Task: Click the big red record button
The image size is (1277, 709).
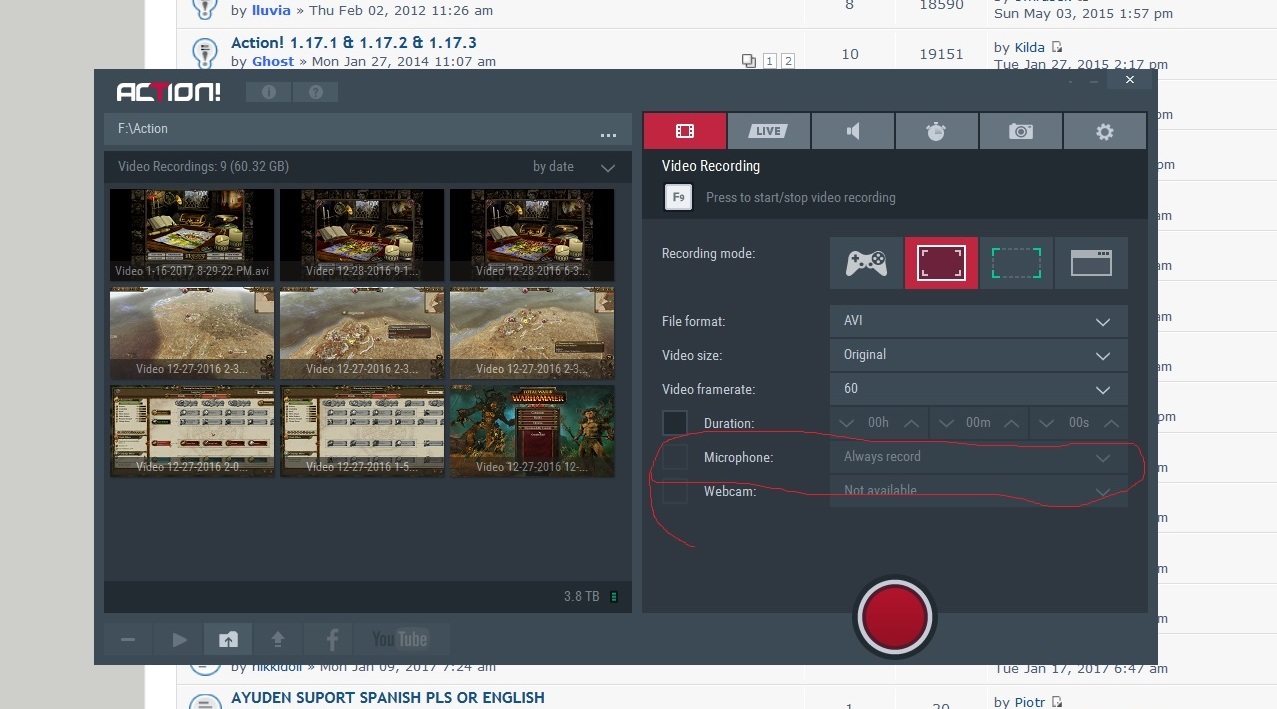Action: (894, 618)
